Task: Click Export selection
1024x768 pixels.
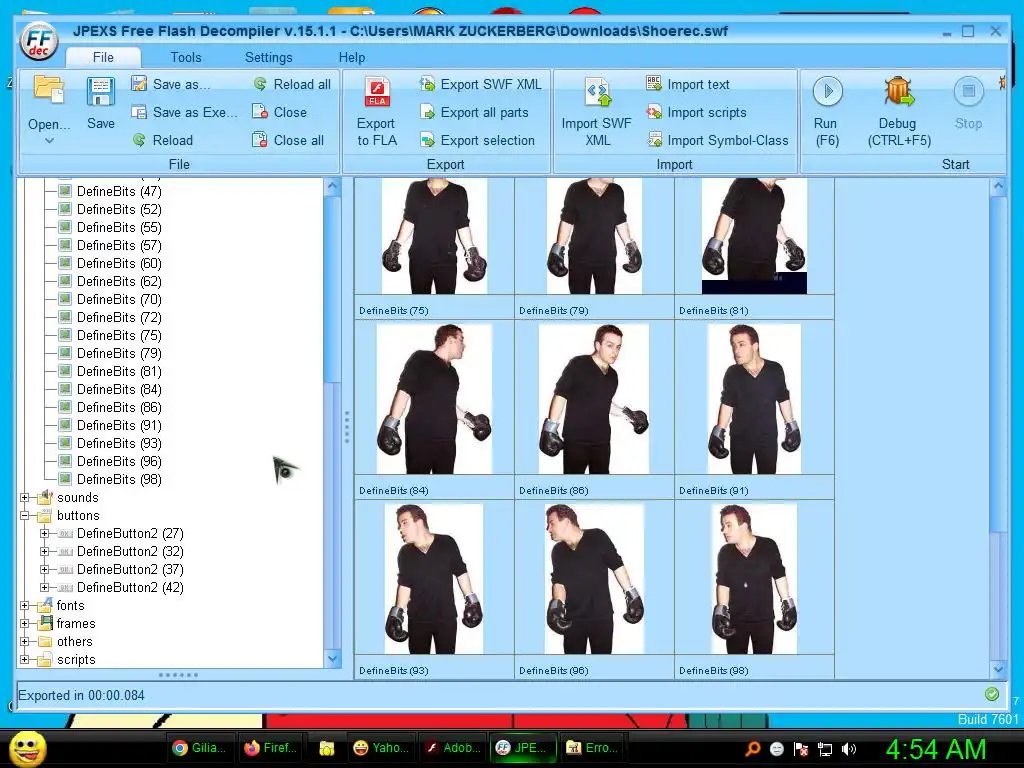Action: (477, 140)
